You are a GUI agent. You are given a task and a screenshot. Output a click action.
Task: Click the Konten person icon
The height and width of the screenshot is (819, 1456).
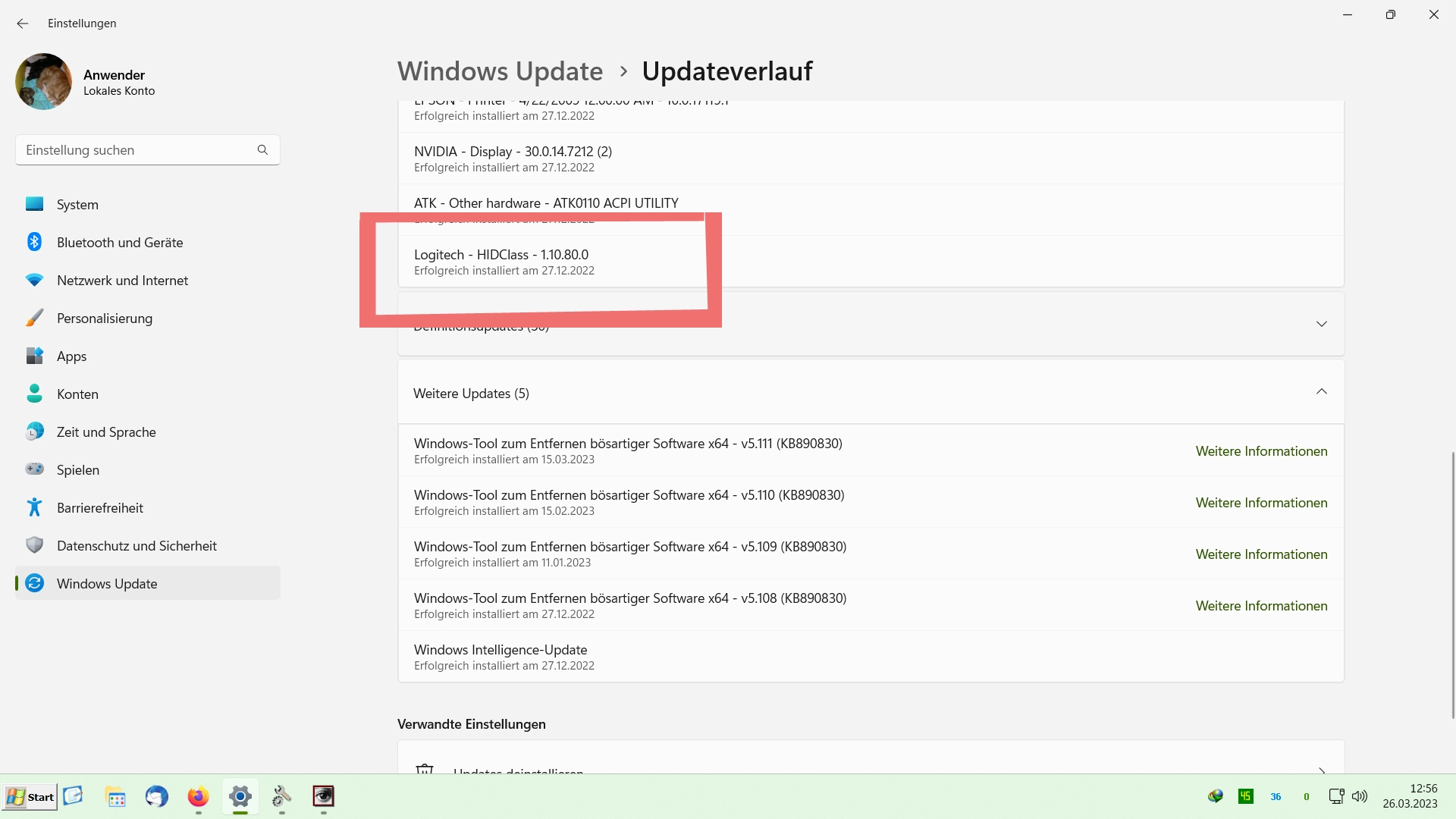pyautogui.click(x=34, y=393)
